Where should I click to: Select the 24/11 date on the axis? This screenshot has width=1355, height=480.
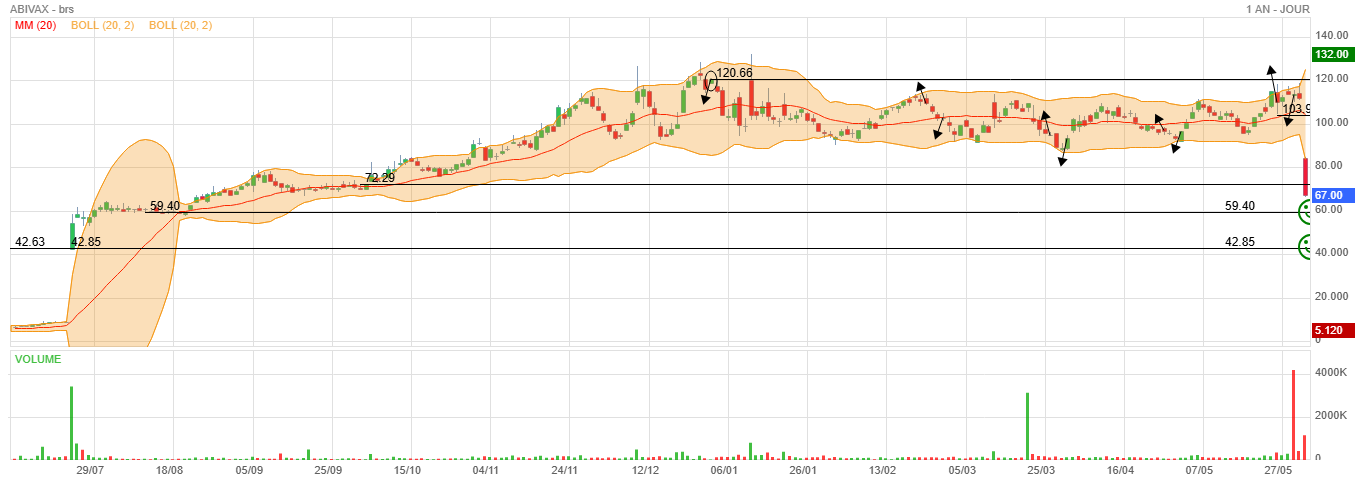[x=565, y=469]
